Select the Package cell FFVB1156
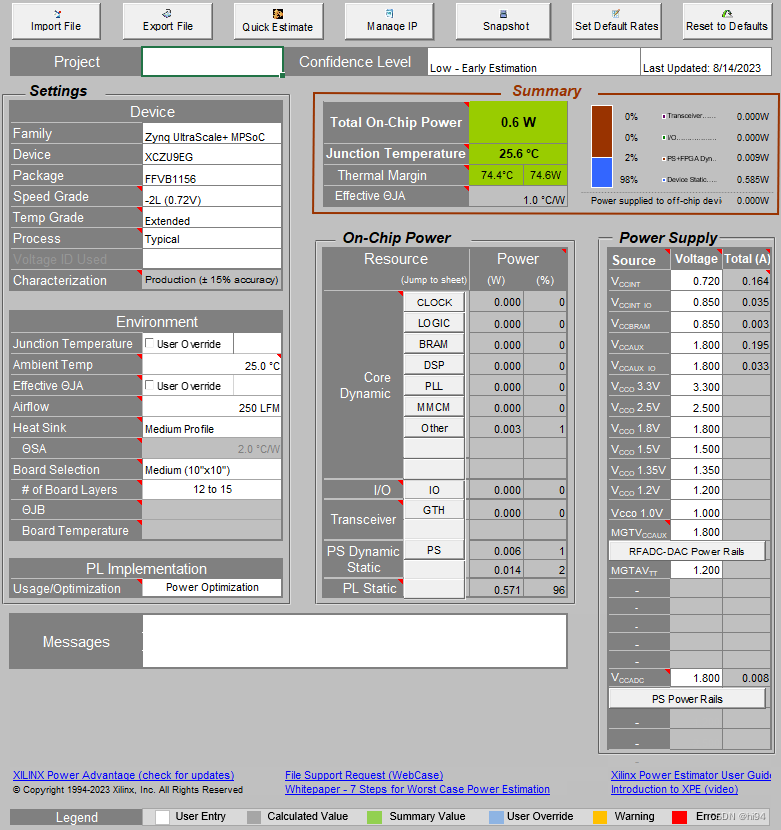Viewport: 781px width, 830px height. tap(212, 176)
